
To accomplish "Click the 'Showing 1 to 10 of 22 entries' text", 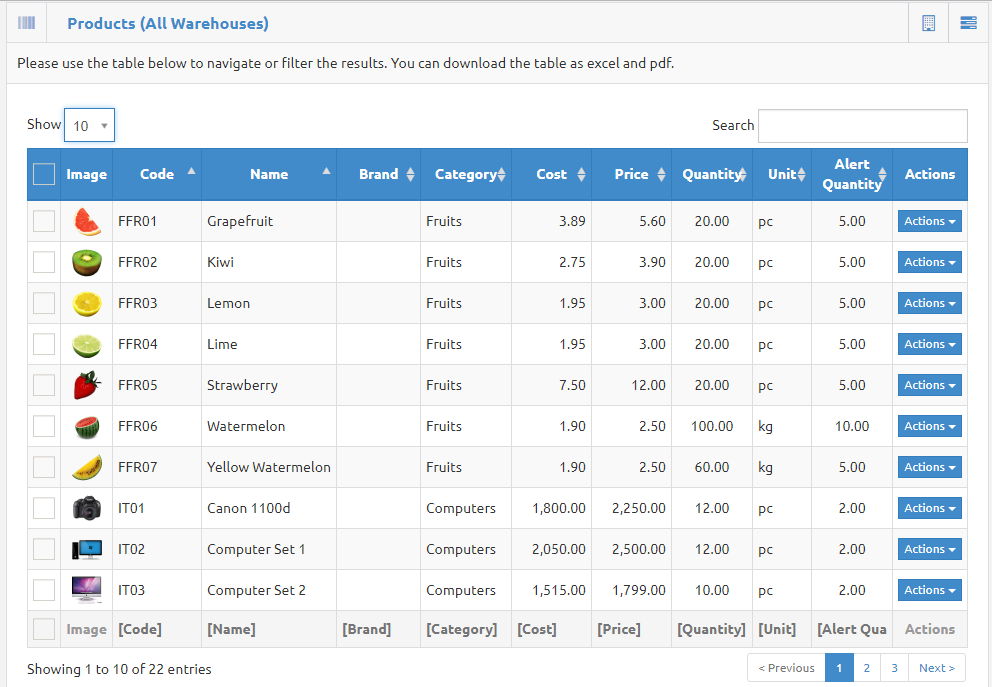I will 119,669.
